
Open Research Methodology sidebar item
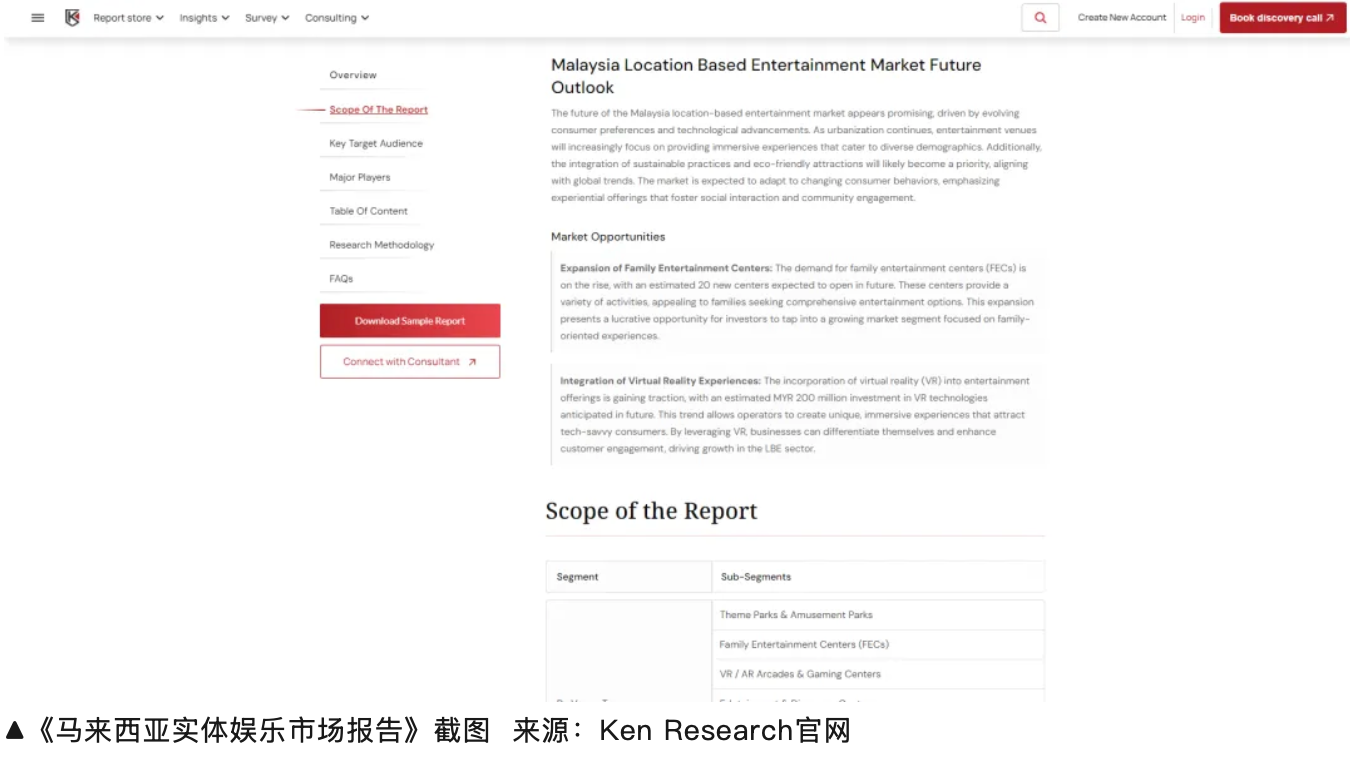coord(381,245)
